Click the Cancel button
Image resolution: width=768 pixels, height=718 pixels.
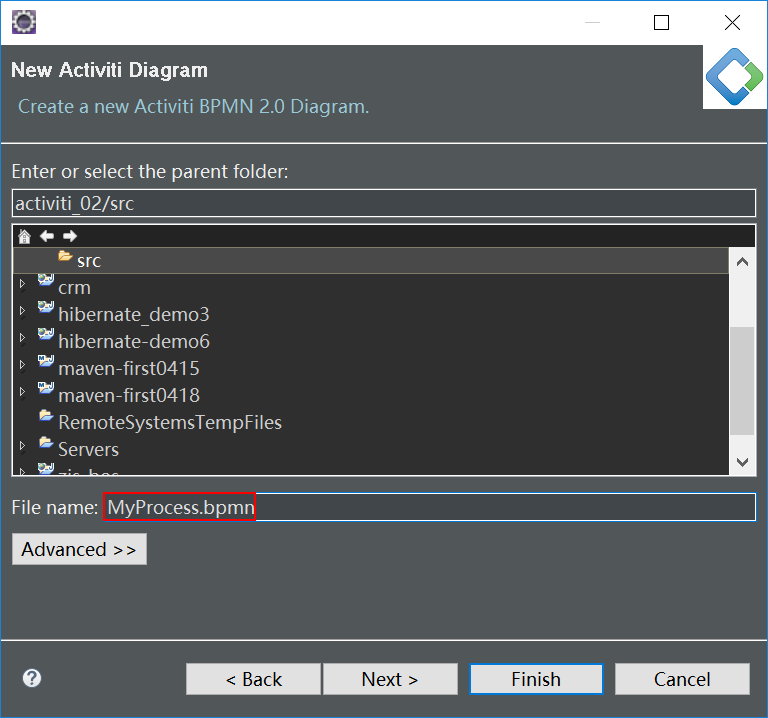[x=682, y=679]
